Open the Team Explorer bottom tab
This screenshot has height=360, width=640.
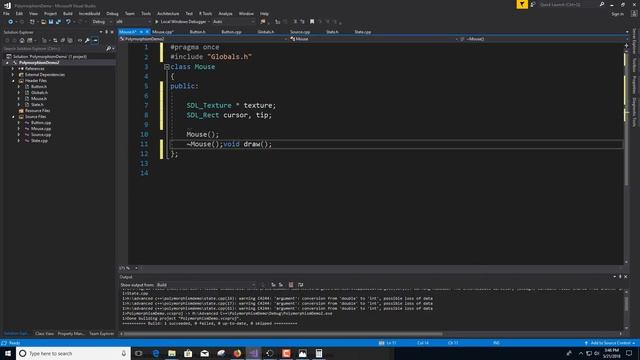pos(101,334)
